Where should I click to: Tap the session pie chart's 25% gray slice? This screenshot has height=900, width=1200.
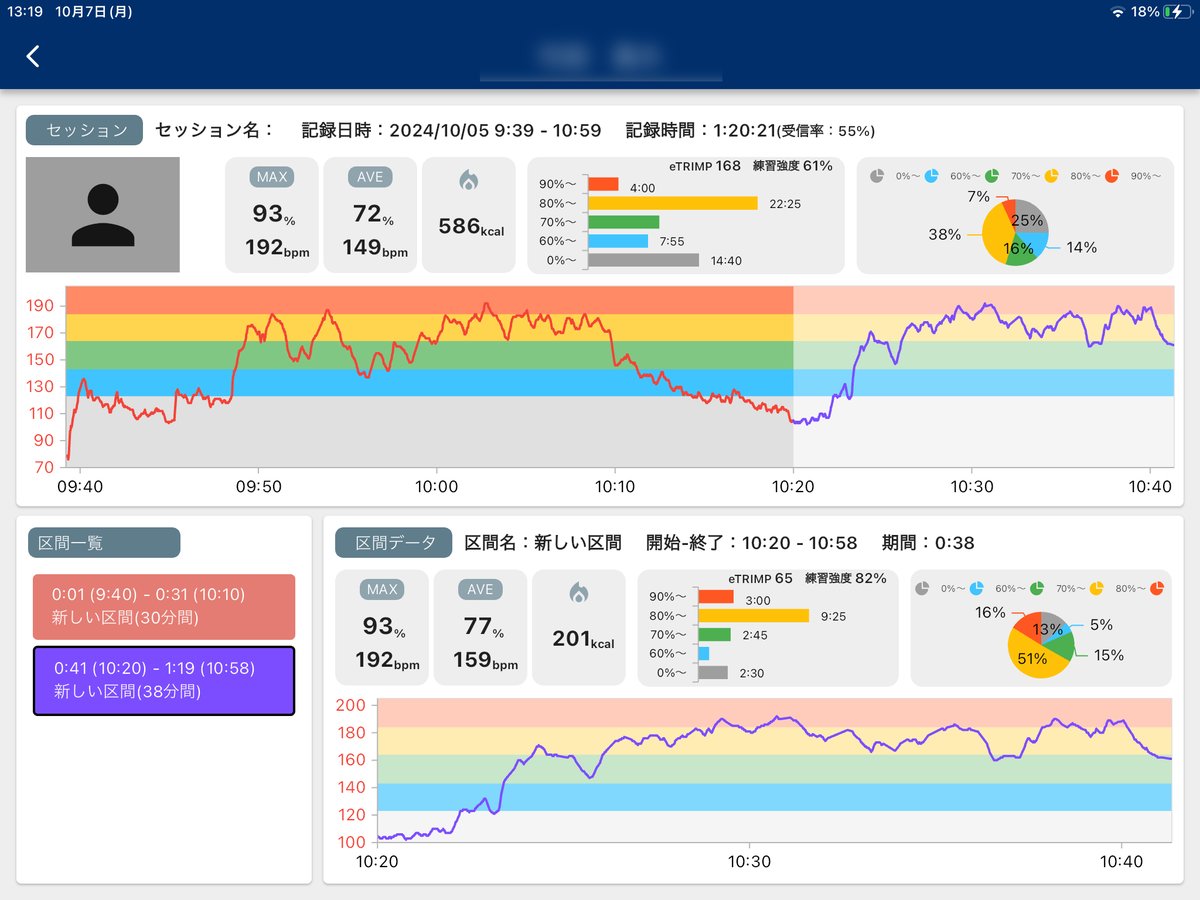click(1031, 218)
